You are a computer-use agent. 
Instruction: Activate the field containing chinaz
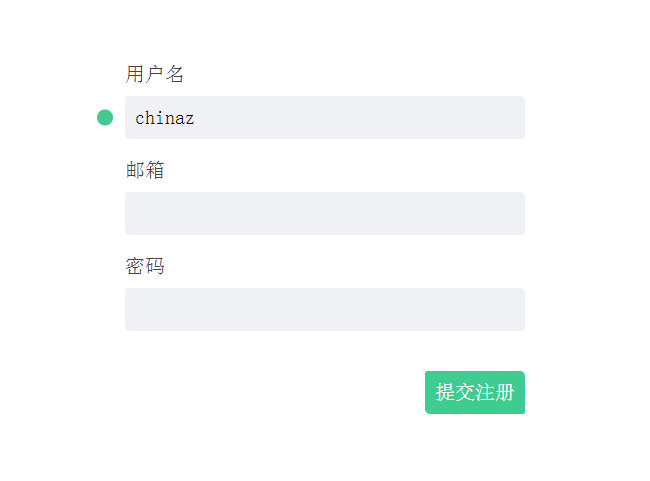[x=324, y=117]
